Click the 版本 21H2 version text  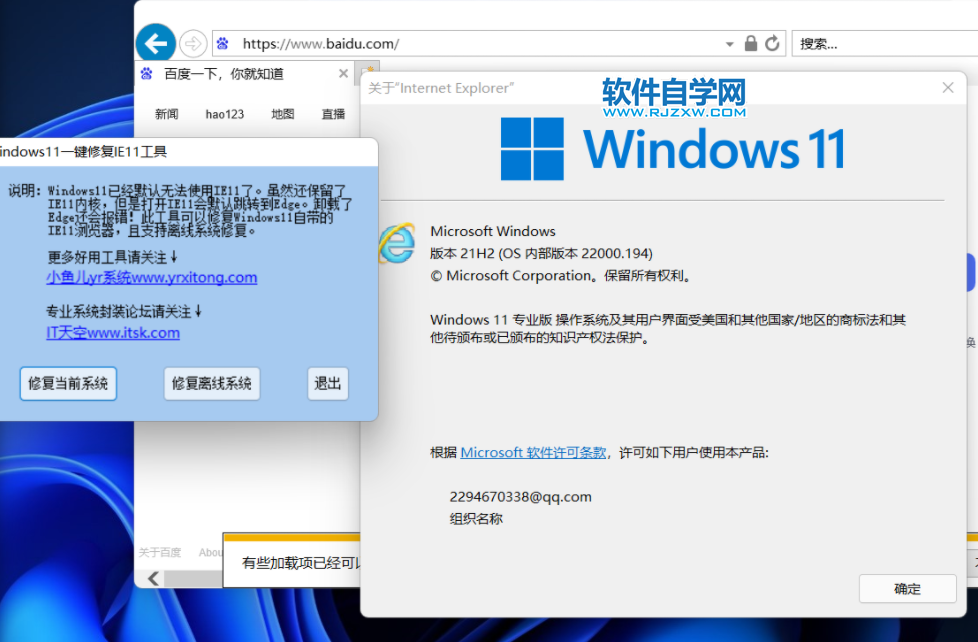point(541,253)
